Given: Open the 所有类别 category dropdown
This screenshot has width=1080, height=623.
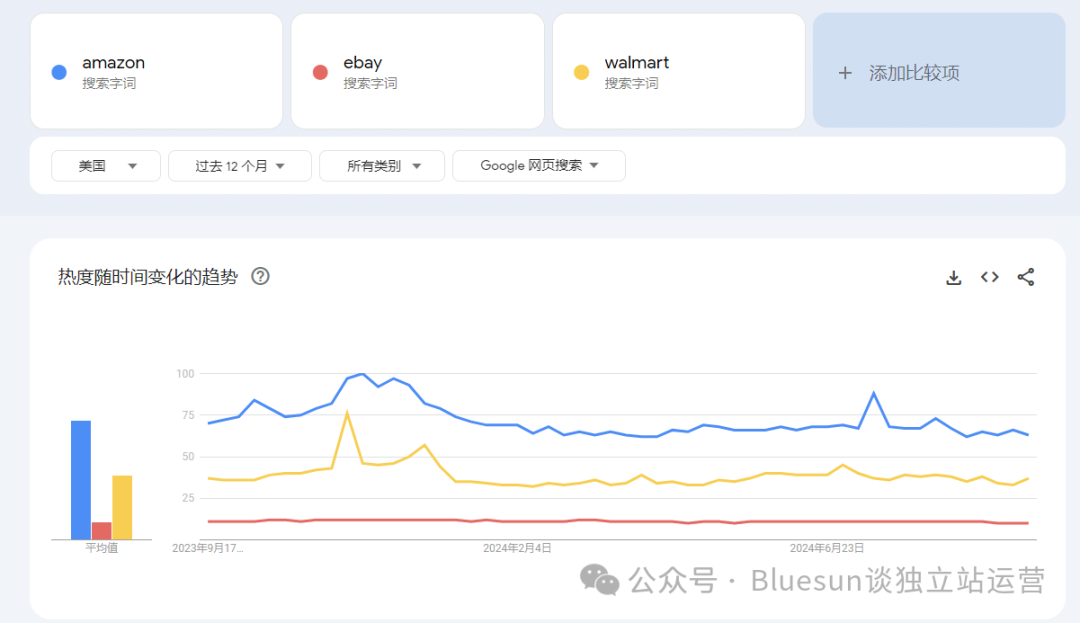Looking at the screenshot, I should click(382, 166).
